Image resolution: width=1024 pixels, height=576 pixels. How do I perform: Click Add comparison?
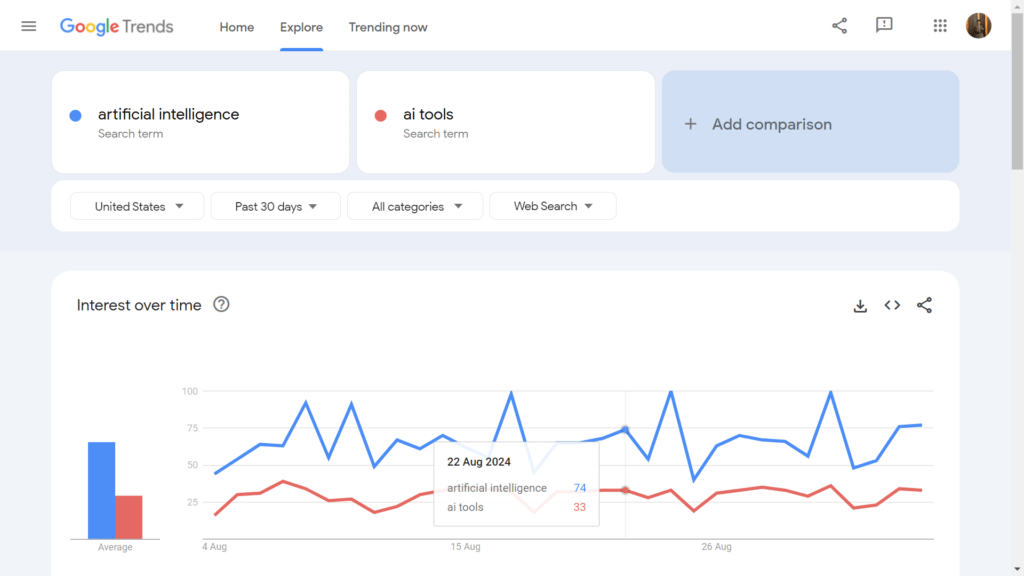[810, 122]
